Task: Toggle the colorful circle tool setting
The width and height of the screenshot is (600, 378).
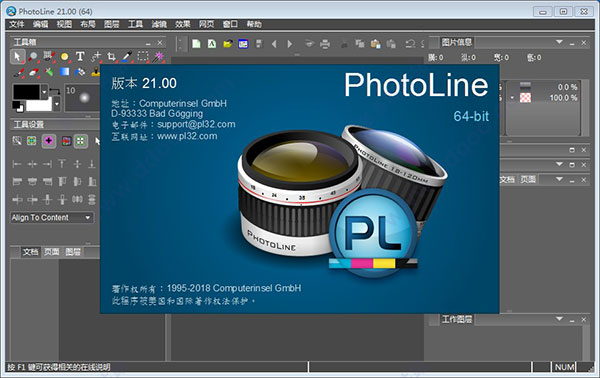Action: coord(32,141)
